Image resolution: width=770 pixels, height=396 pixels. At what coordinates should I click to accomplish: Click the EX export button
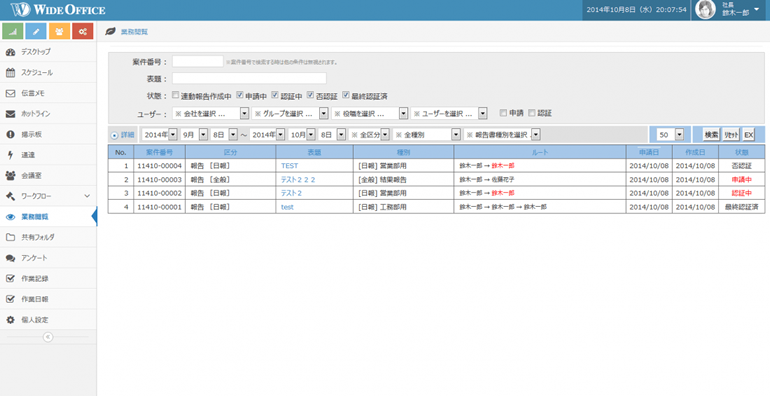(748, 135)
